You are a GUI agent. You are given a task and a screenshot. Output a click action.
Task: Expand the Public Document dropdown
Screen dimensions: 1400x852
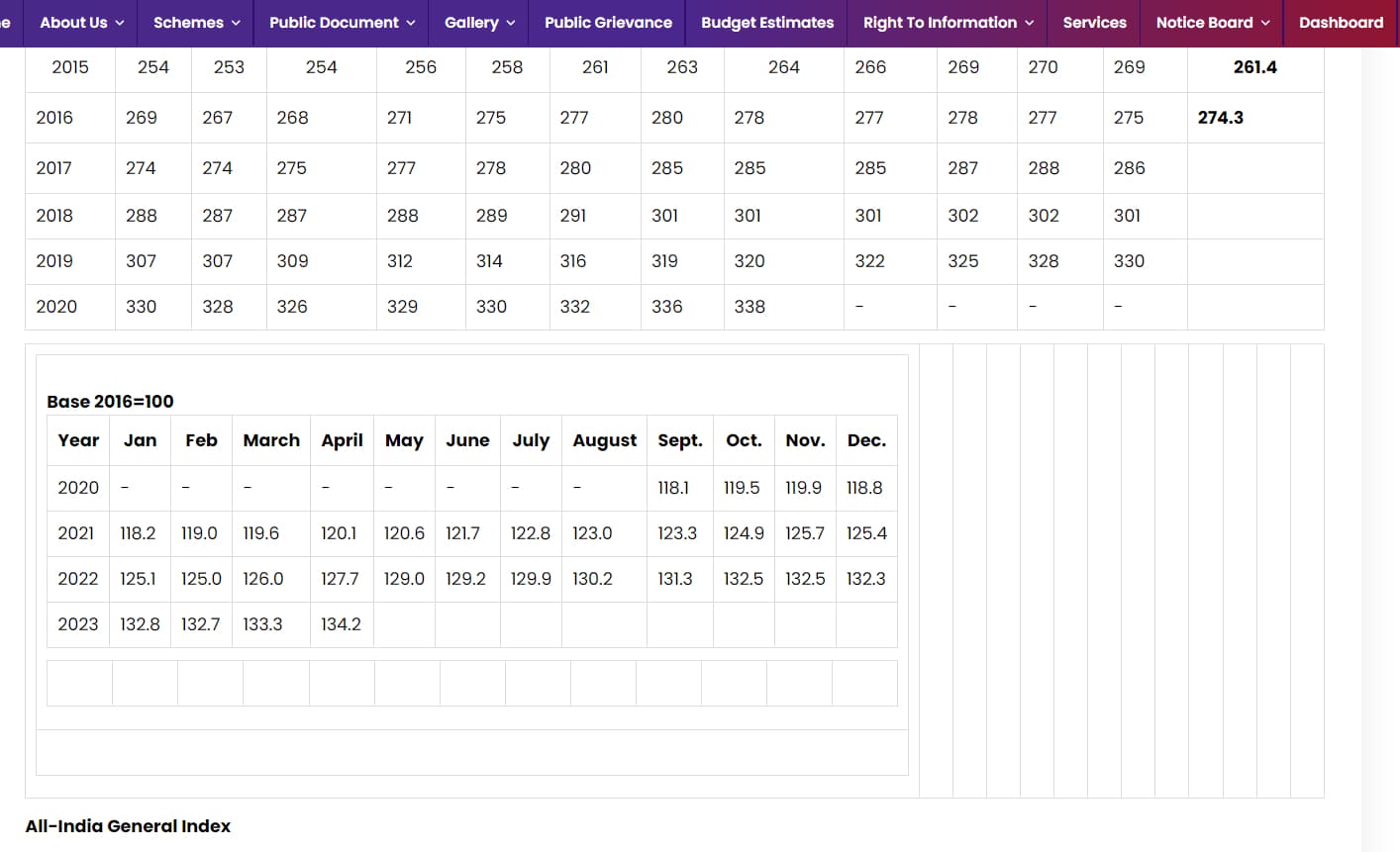pos(342,23)
